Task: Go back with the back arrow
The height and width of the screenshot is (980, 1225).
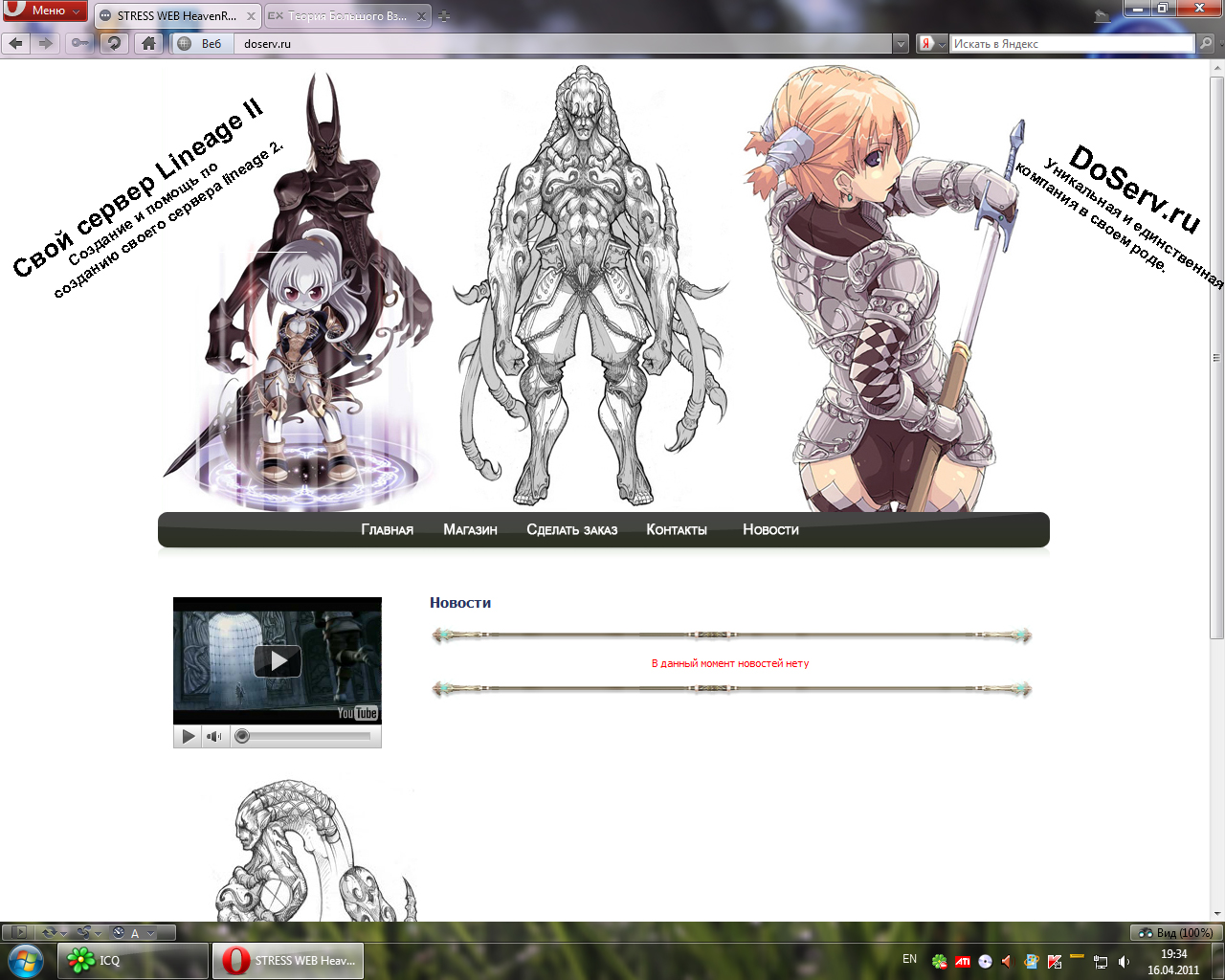Action: coord(15,43)
